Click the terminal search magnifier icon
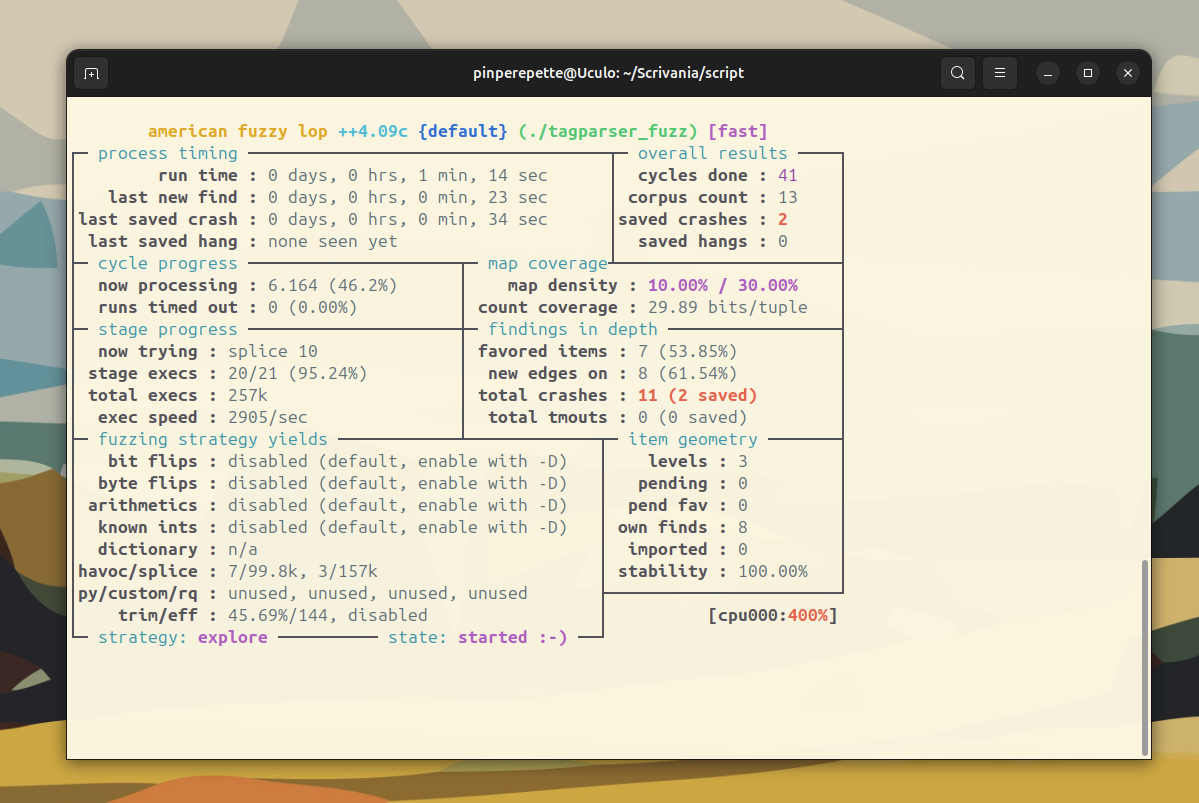 click(x=957, y=73)
